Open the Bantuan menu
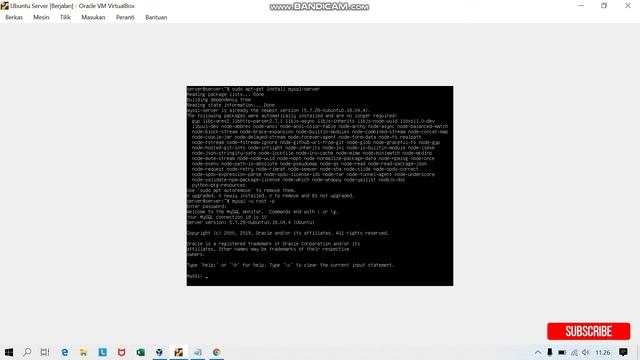Screen dimensions: 640x360 (x=156, y=17)
